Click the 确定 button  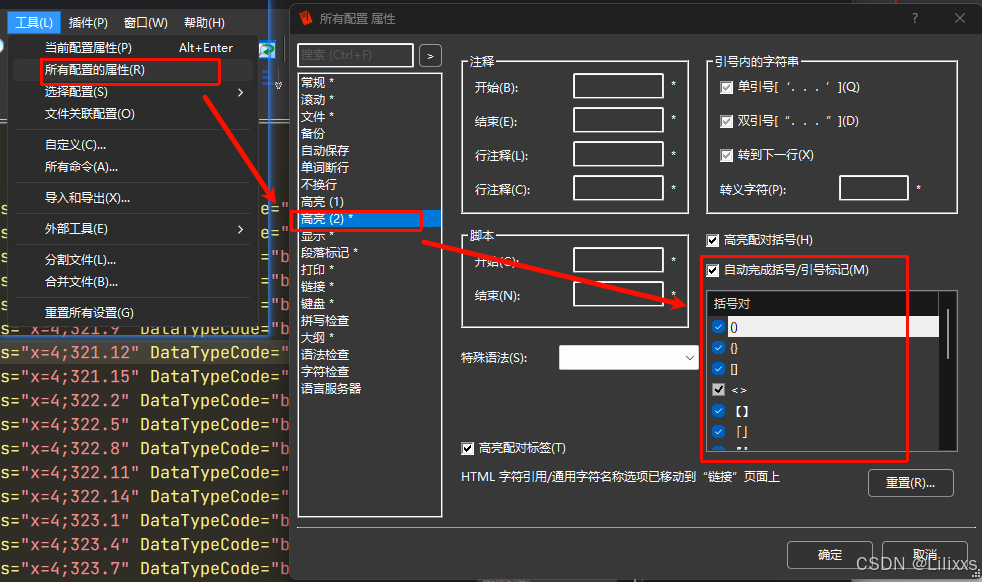[x=830, y=555]
